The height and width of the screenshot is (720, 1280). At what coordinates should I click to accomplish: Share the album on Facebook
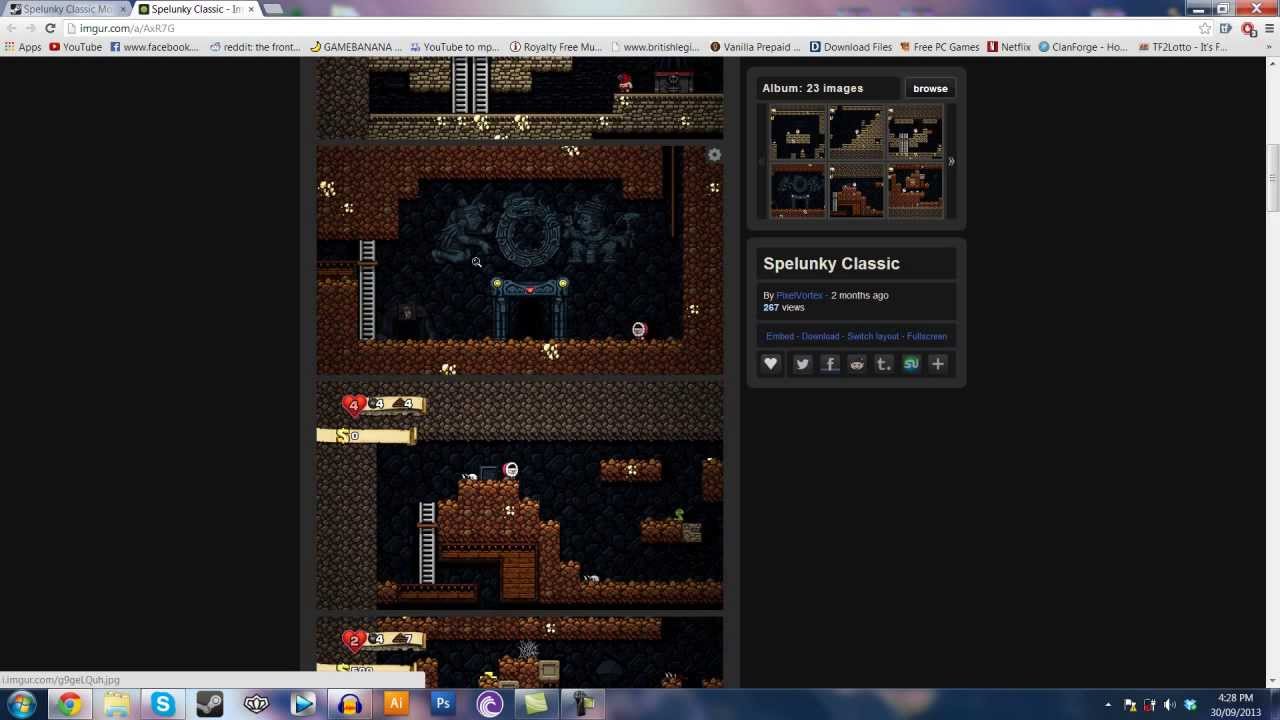click(x=830, y=364)
